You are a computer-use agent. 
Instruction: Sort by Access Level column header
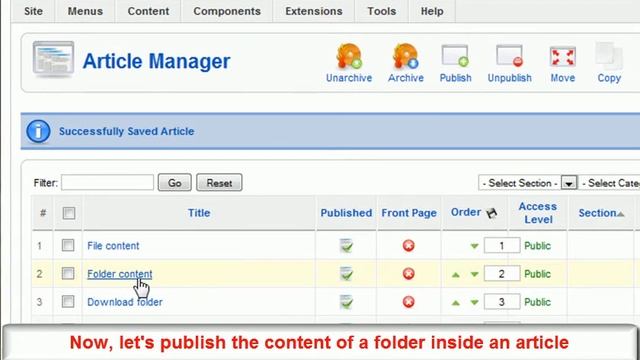point(538,213)
